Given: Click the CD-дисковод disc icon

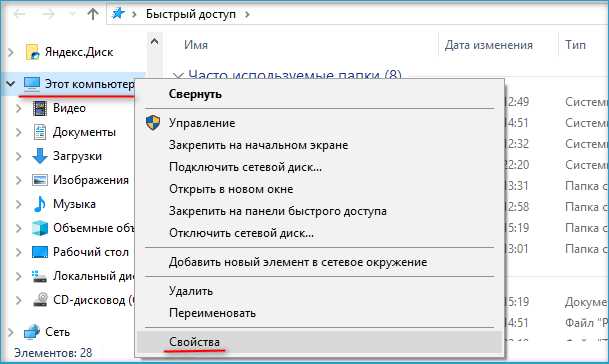Looking at the screenshot, I should 40,300.
